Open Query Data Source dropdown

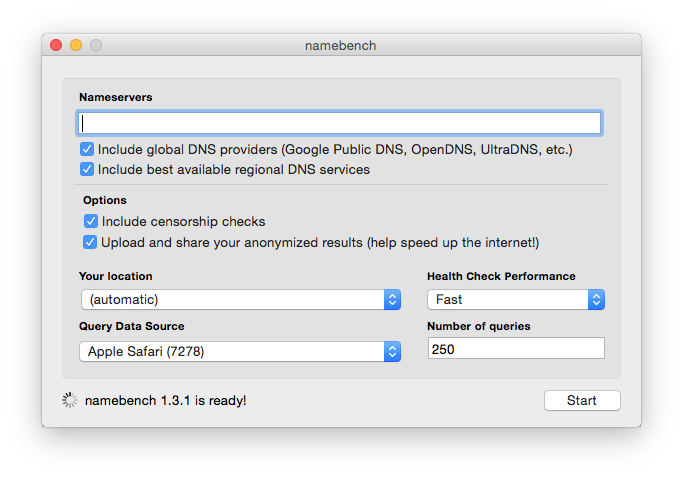[240, 351]
